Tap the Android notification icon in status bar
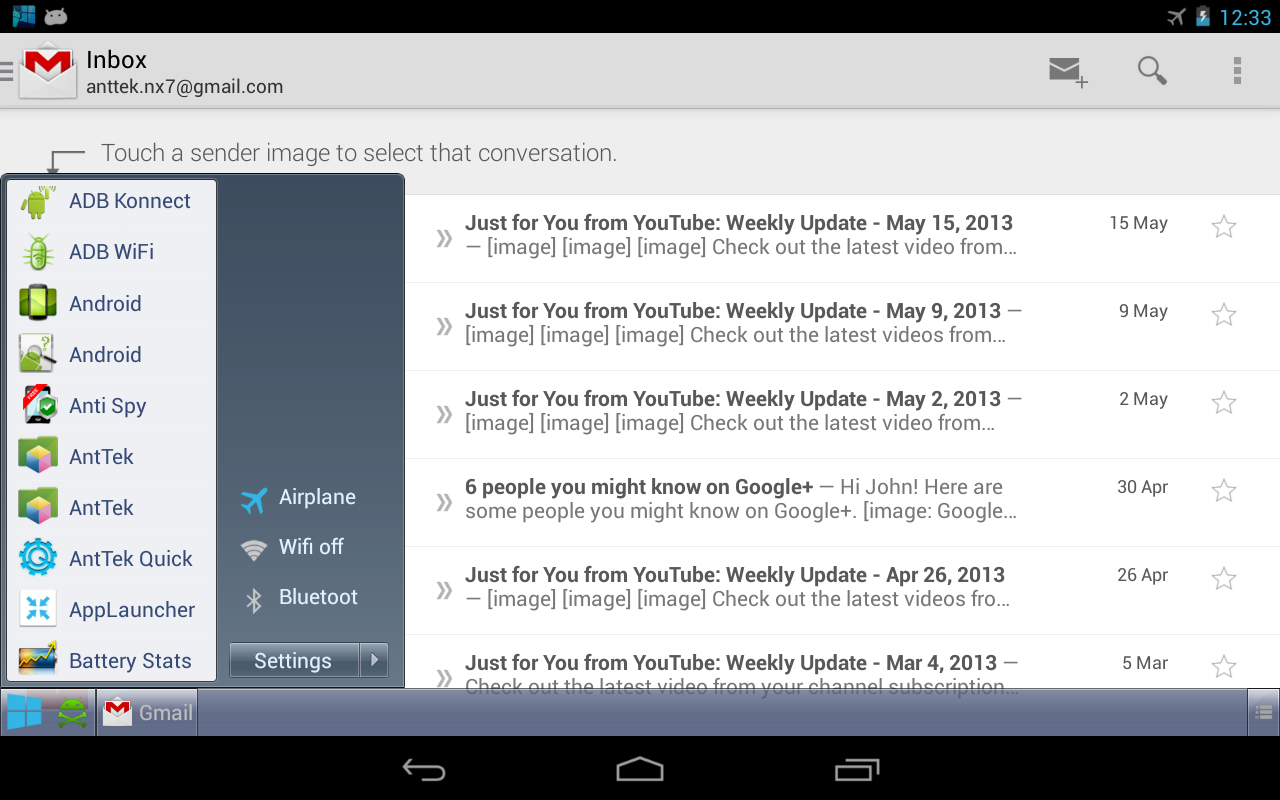1280x800 pixels. click(57, 16)
